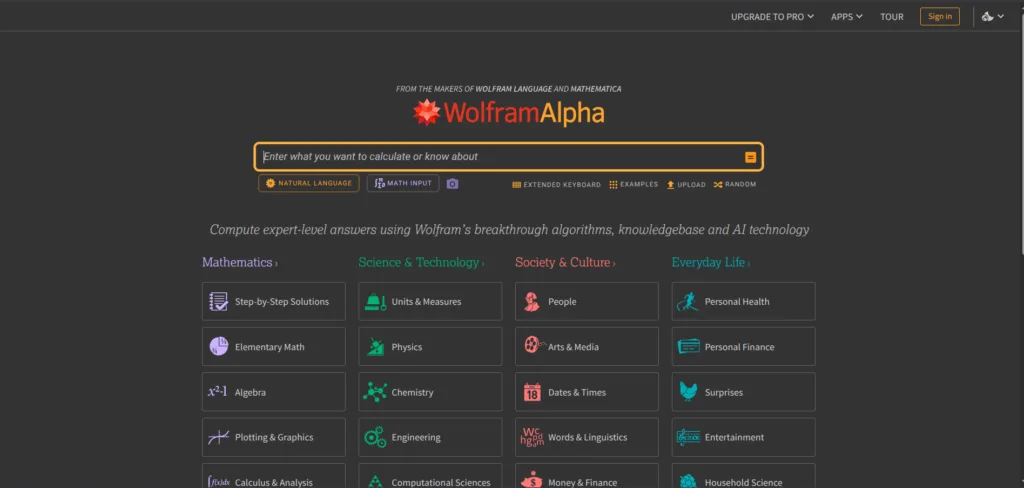The height and width of the screenshot is (488, 1024).
Task: Click the Money & Finance piggy bank icon
Action: pyautogui.click(x=532, y=481)
